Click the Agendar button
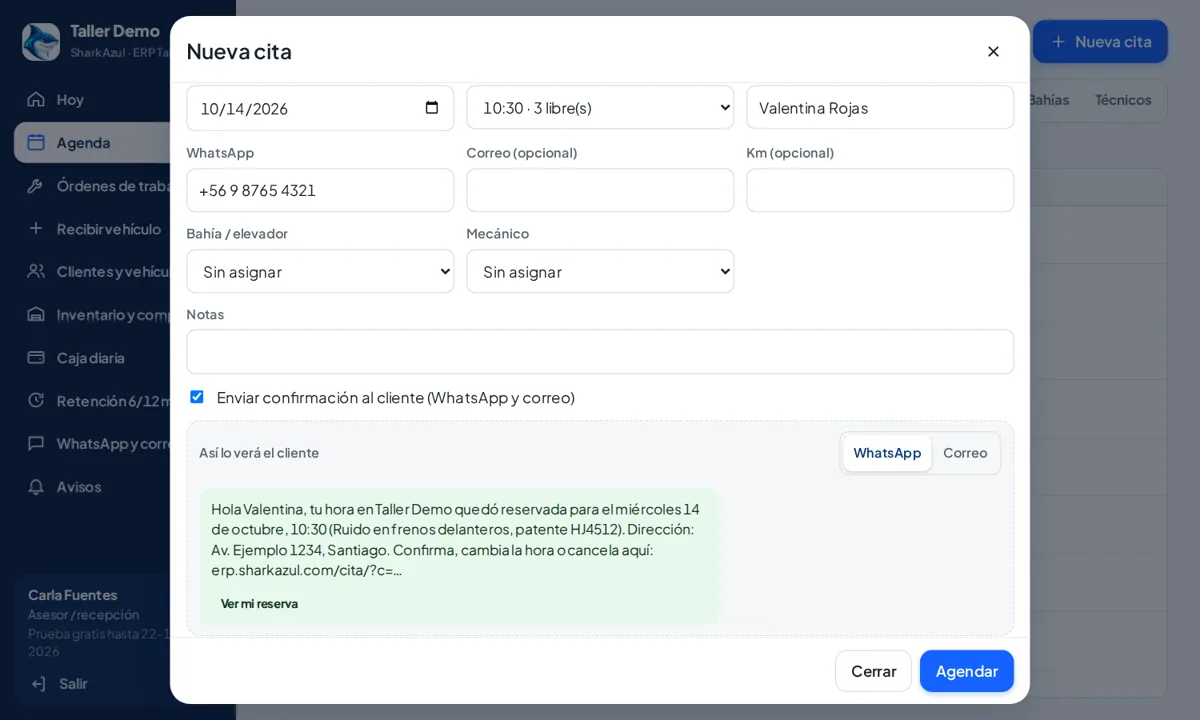The width and height of the screenshot is (1200, 720). click(x=967, y=671)
